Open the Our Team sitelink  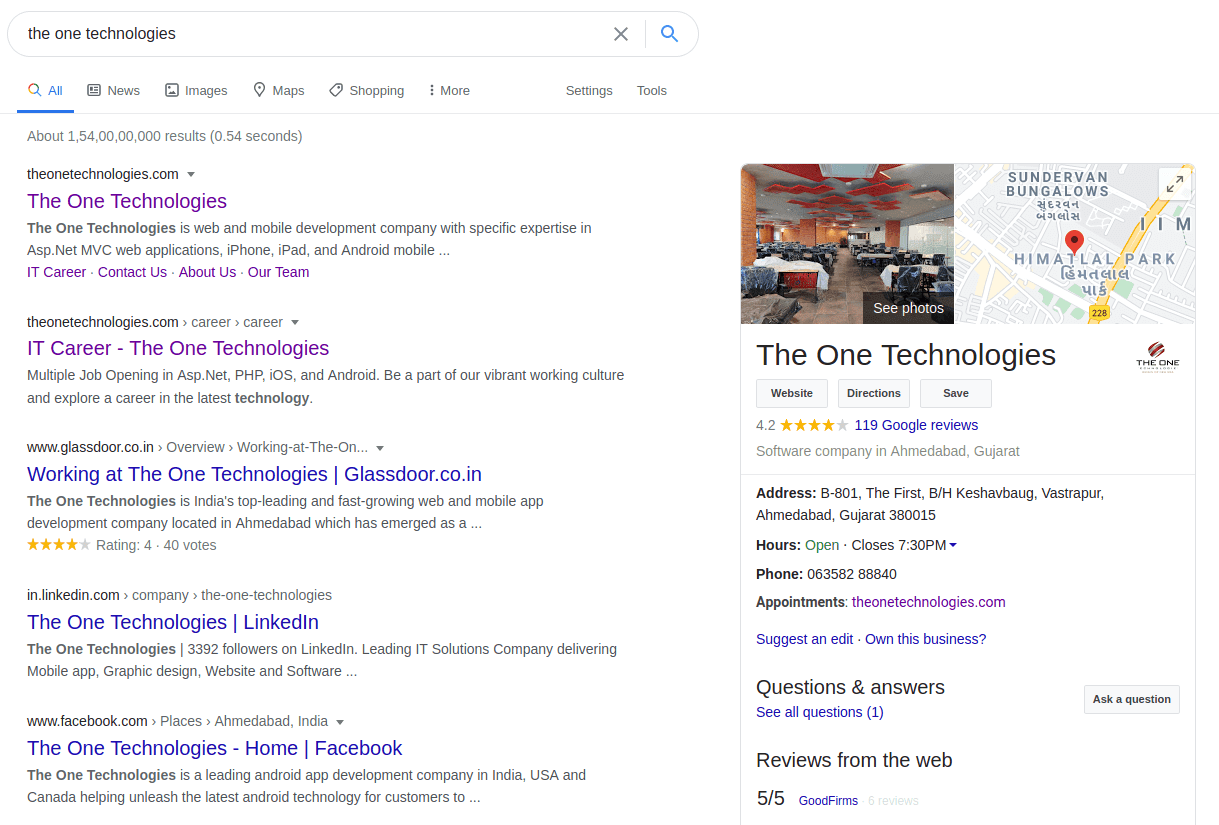tap(278, 272)
